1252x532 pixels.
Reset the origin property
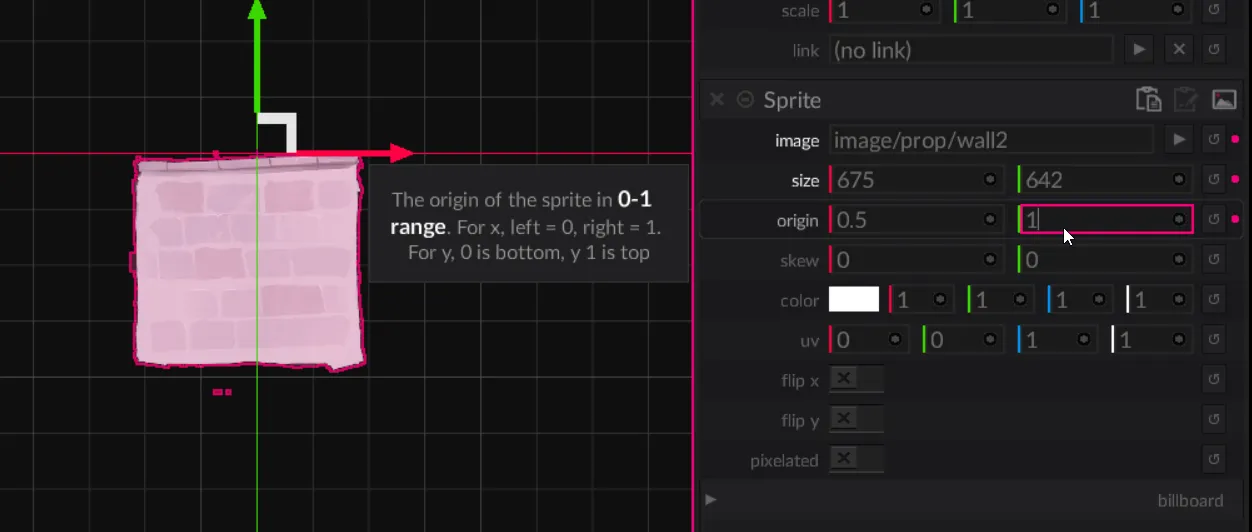coord(1214,220)
